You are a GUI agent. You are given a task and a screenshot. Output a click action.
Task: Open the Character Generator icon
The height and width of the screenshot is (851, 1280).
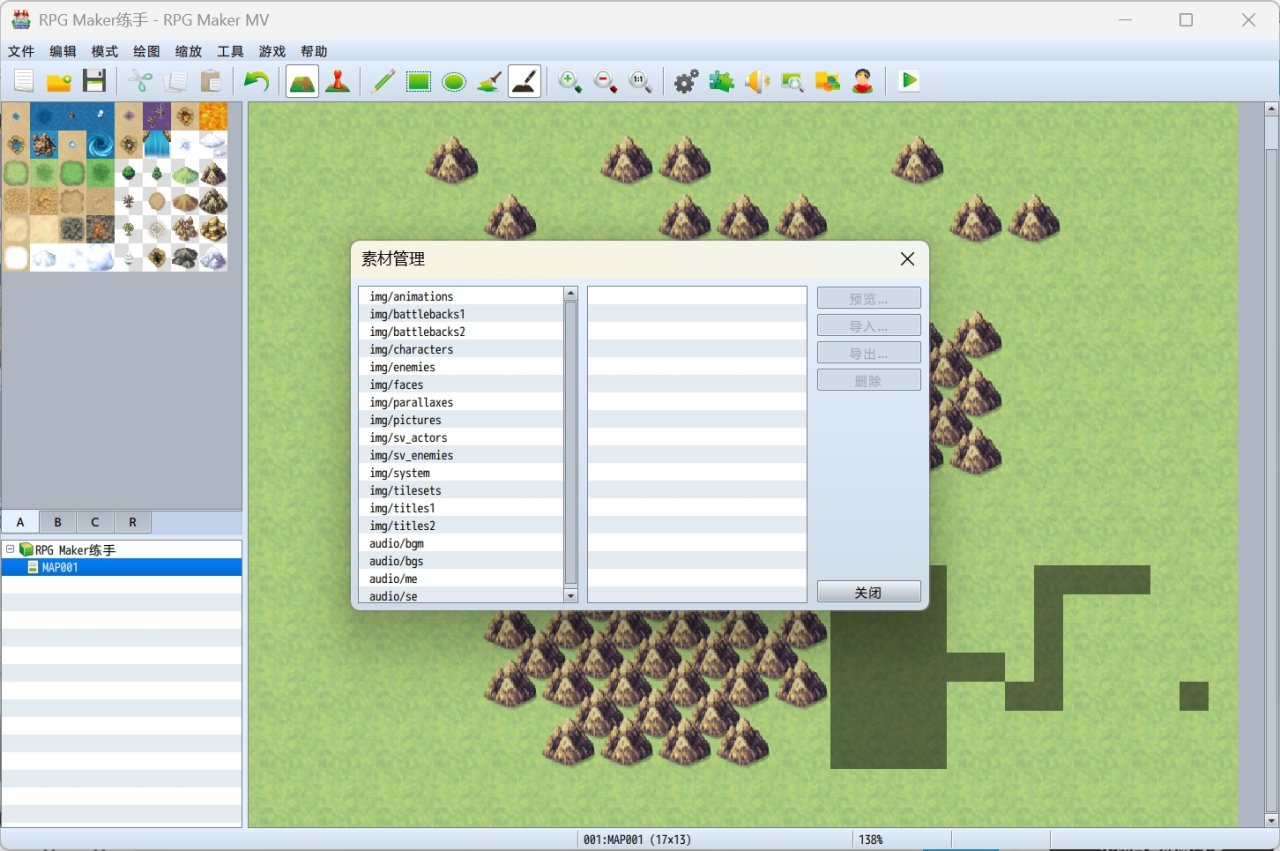pos(863,81)
